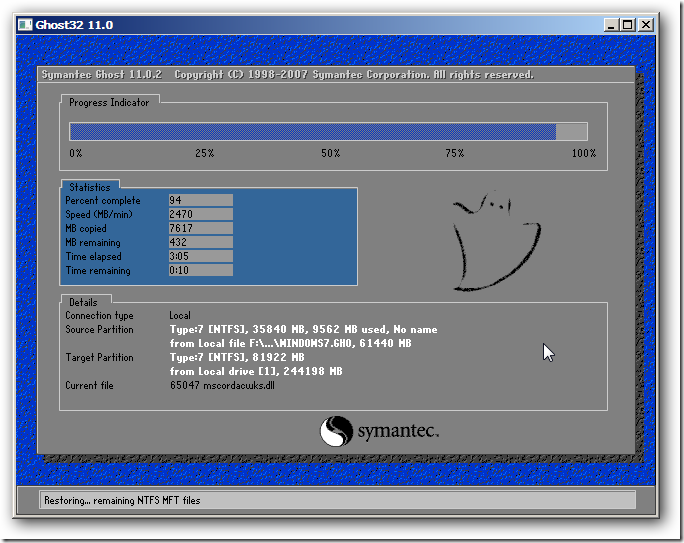The width and height of the screenshot is (684, 543).
Task: Click the 100% progress scale mark
Action: [x=584, y=153]
